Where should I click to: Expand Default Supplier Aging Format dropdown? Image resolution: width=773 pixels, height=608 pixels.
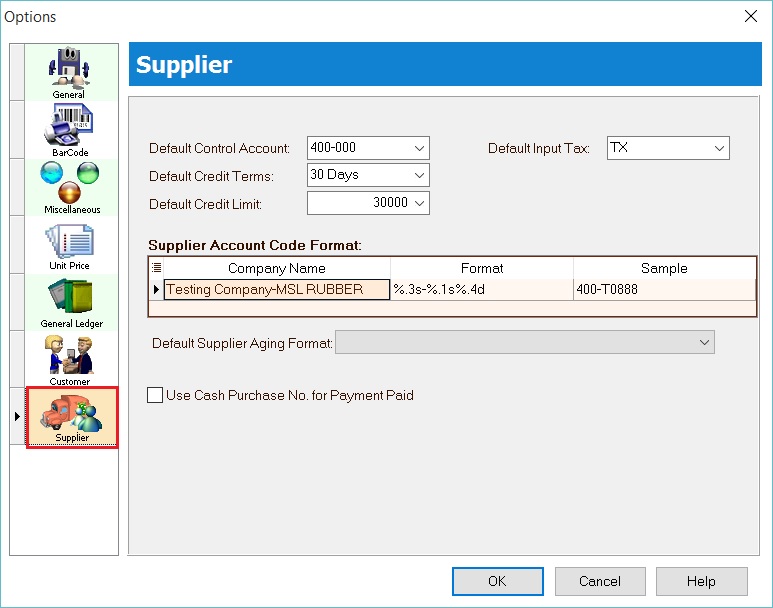click(x=704, y=343)
